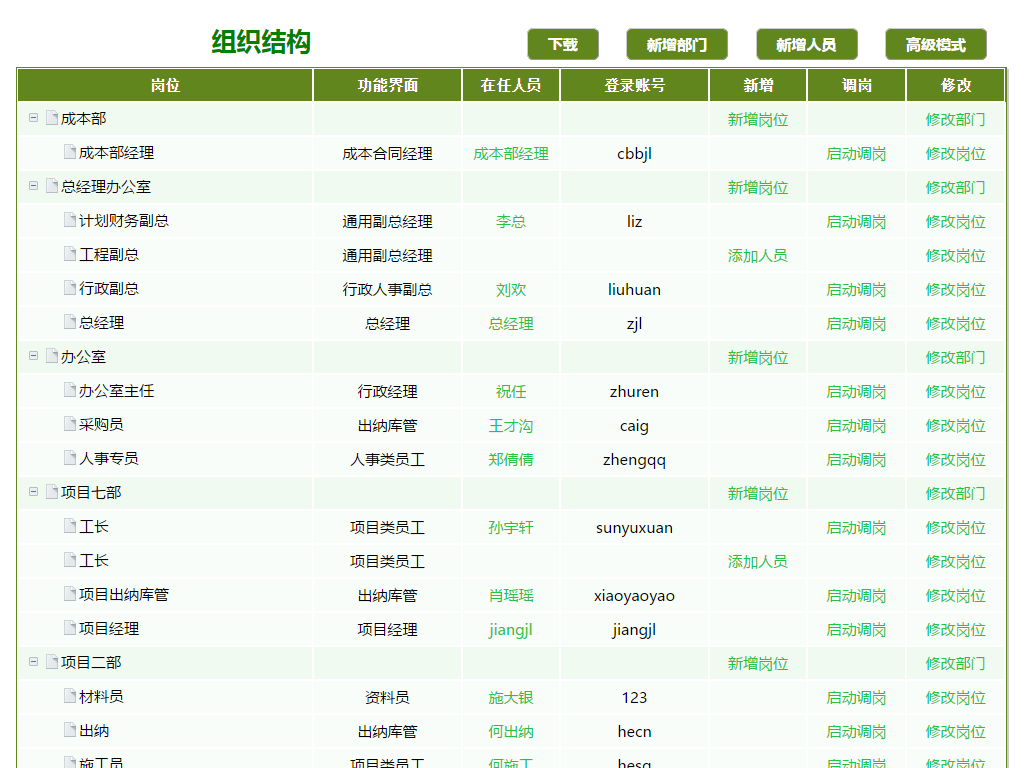Select the login account cell liuhuan

tap(634, 289)
